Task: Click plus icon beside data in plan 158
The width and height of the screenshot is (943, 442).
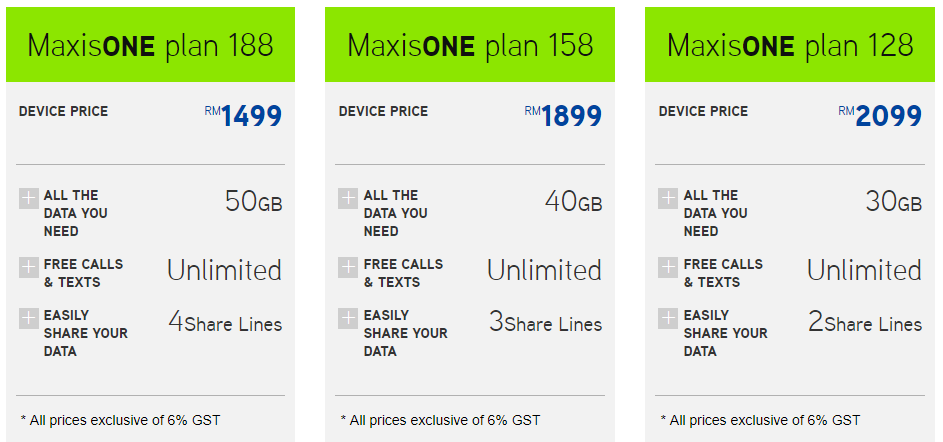Action: [x=348, y=198]
